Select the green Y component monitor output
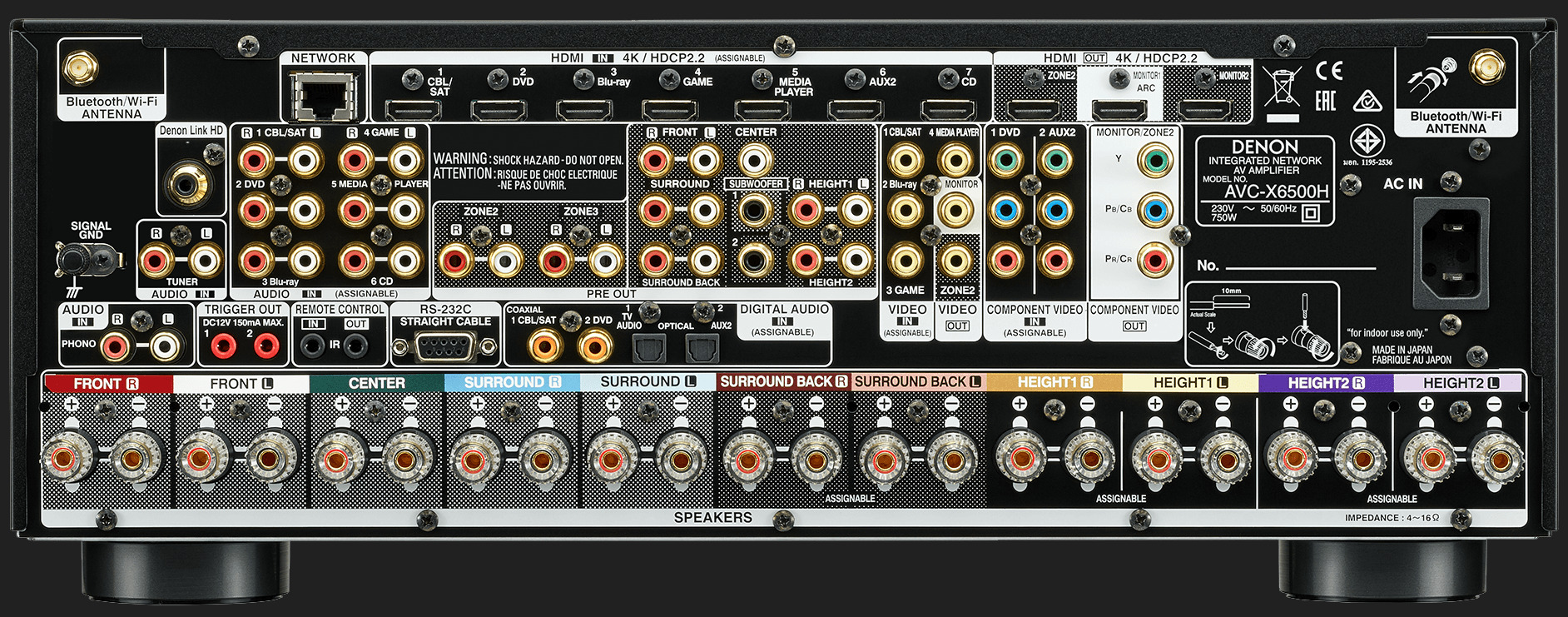Image resolution: width=1568 pixels, height=617 pixels. [1154, 159]
